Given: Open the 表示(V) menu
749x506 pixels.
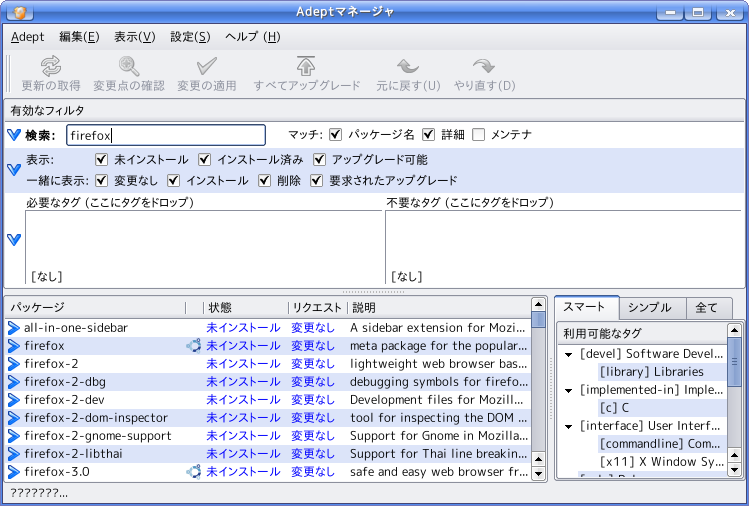Looking at the screenshot, I should pyautogui.click(x=134, y=37).
